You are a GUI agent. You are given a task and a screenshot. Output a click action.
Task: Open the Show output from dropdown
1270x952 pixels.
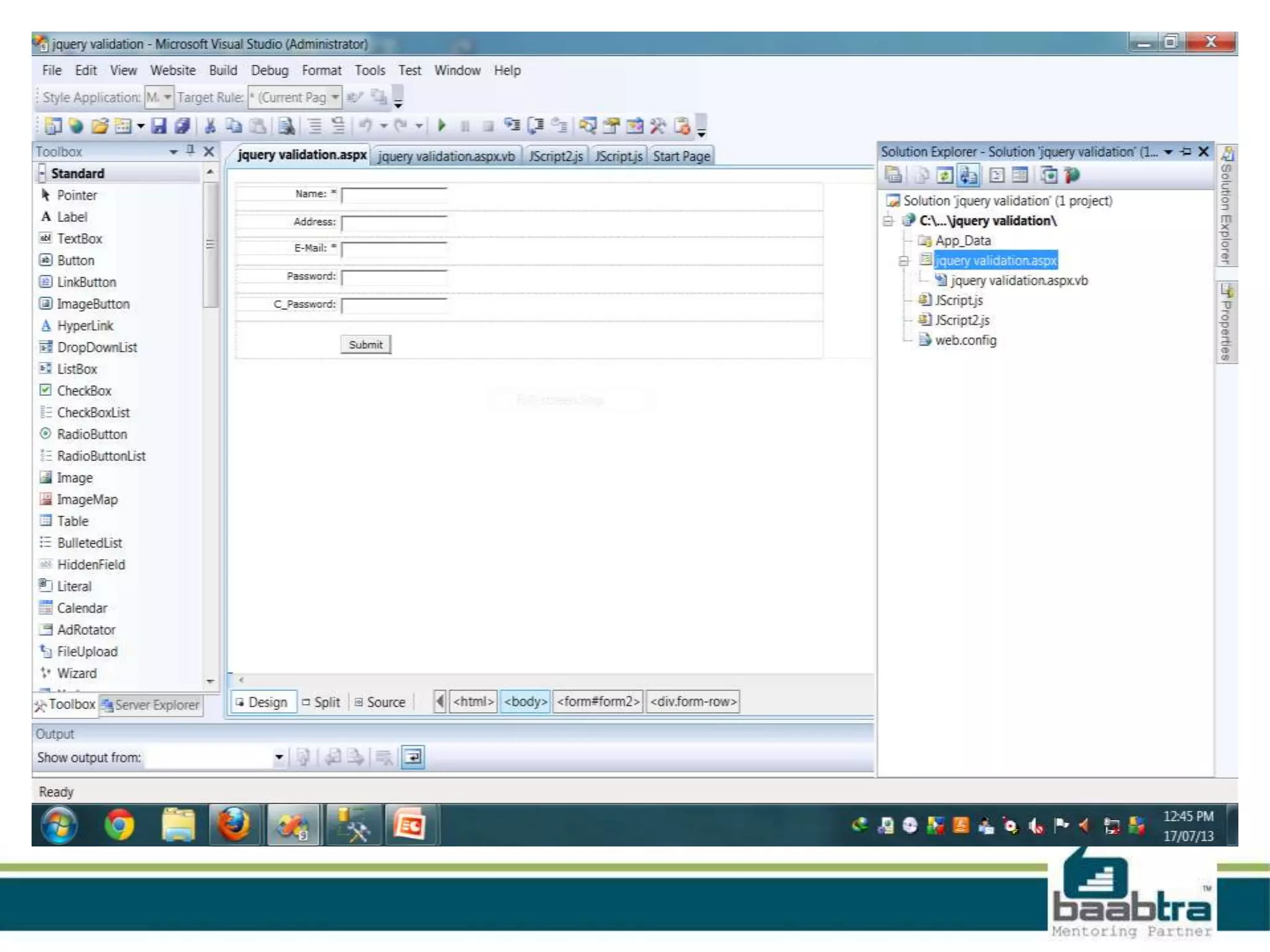[x=278, y=757]
